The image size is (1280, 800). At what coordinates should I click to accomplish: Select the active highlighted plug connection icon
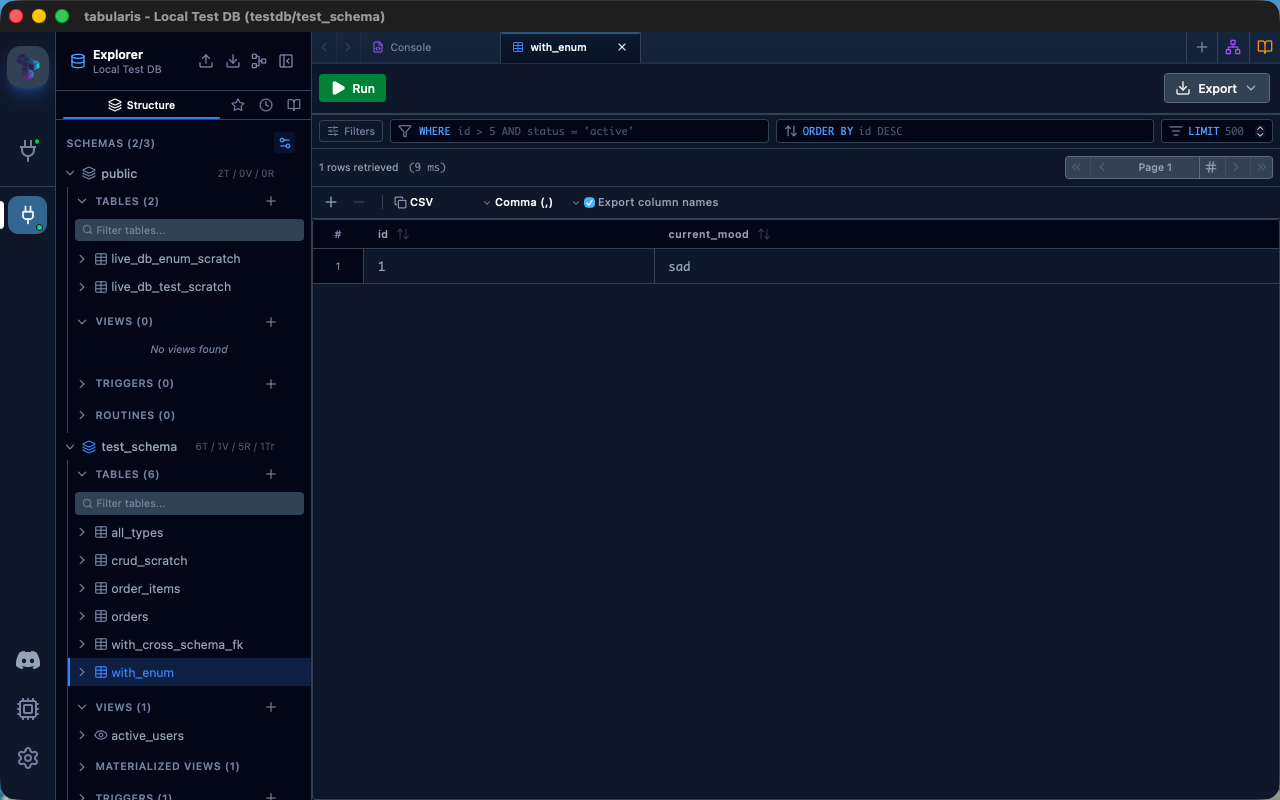click(28, 214)
